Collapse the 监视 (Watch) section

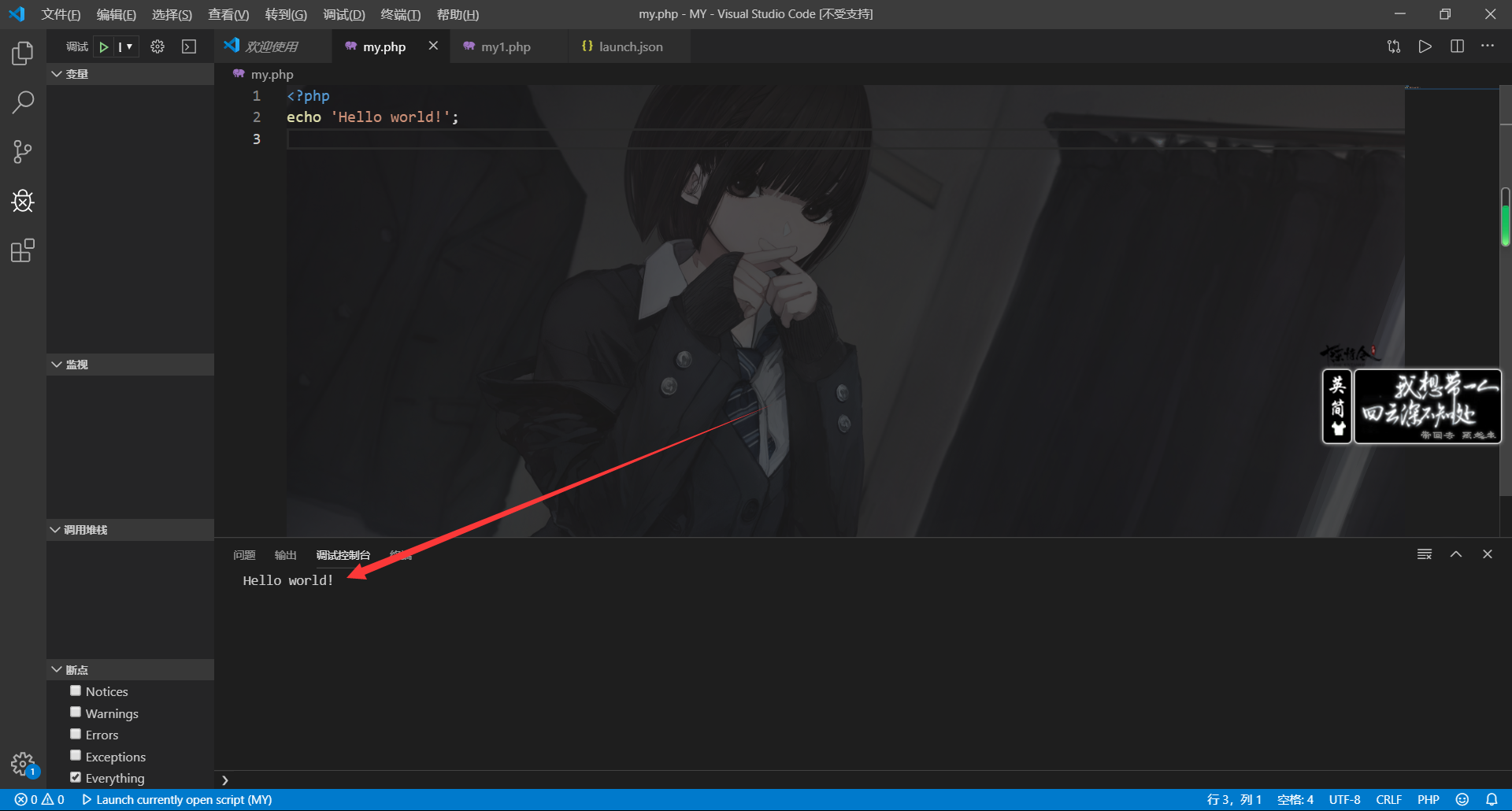[x=130, y=365]
